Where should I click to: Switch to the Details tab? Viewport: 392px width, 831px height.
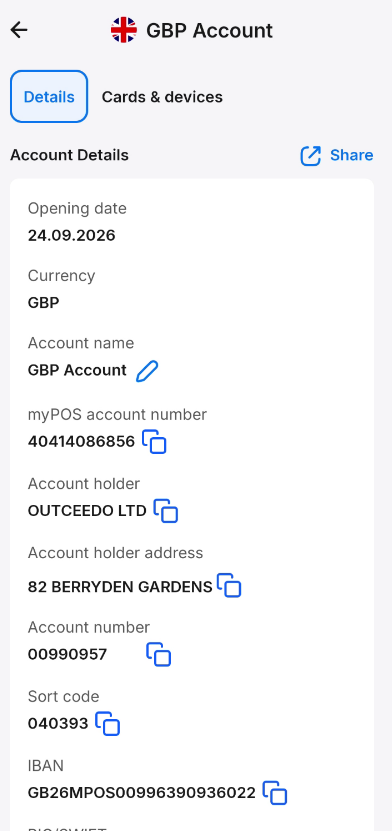tap(49, 97)
